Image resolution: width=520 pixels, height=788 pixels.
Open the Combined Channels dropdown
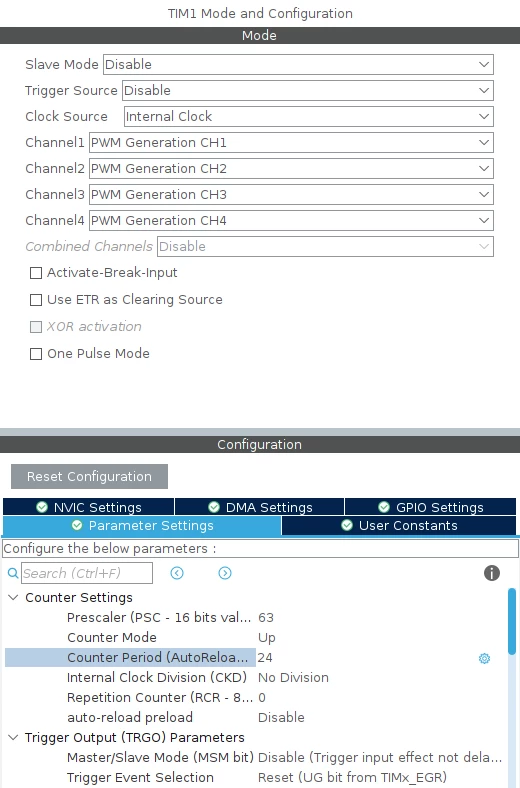[x=326, y=247]
